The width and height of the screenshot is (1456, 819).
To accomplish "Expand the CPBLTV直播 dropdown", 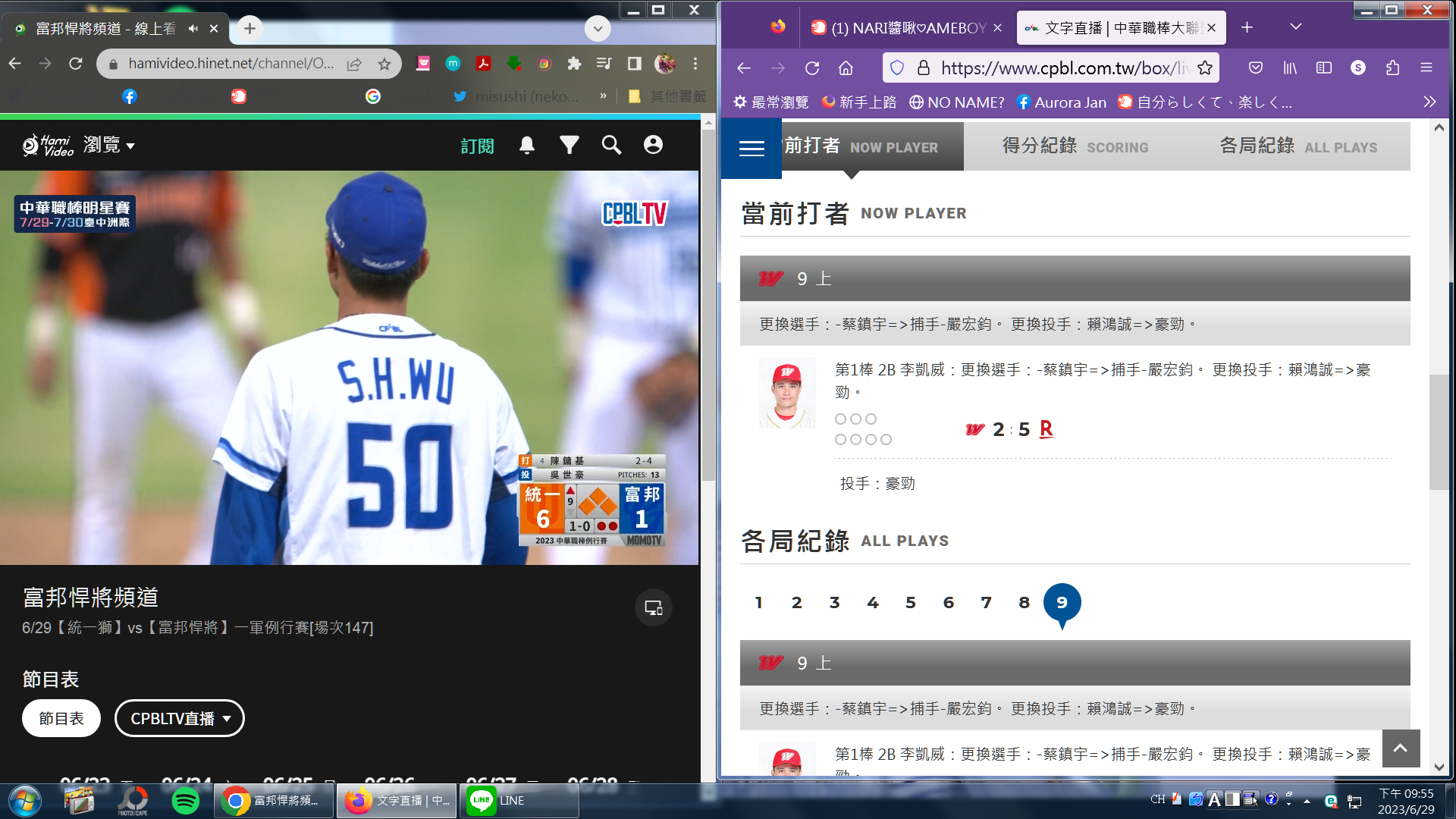I will pos(180,718).
